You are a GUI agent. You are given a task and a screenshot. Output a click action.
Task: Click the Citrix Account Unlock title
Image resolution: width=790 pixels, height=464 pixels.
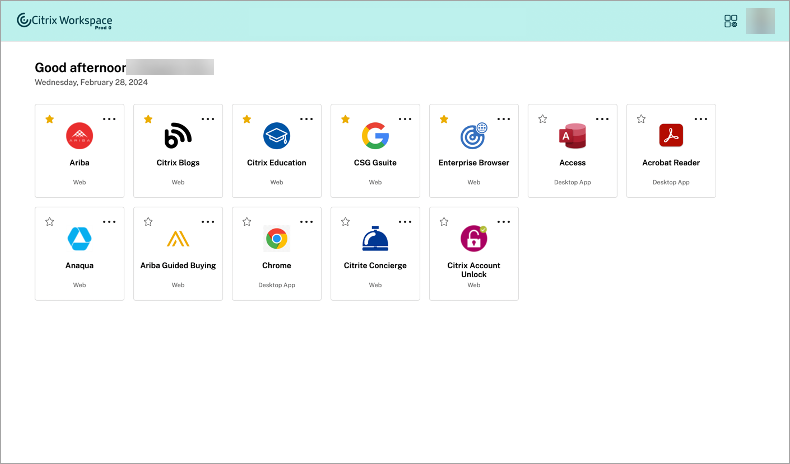(474, 270)
